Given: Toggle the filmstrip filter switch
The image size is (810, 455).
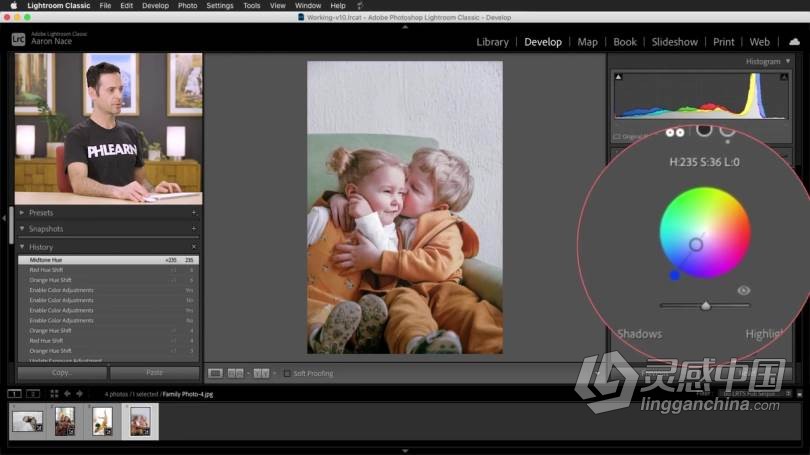Looking at the screenshot, I should click(x=800, y=394).
